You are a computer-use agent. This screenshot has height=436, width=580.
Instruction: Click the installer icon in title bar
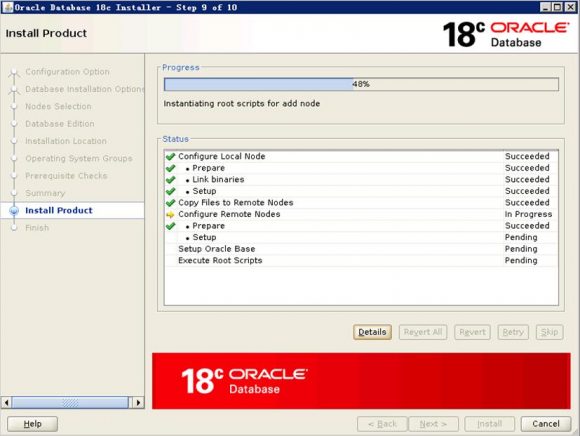click(x=7, y=7)
